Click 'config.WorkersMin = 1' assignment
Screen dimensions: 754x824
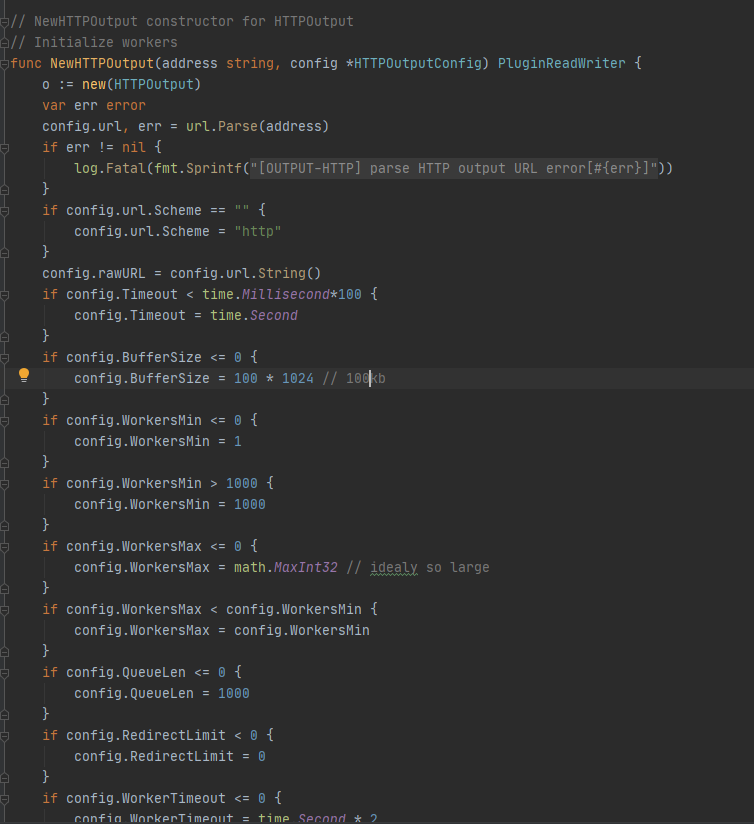coord(158,442)
